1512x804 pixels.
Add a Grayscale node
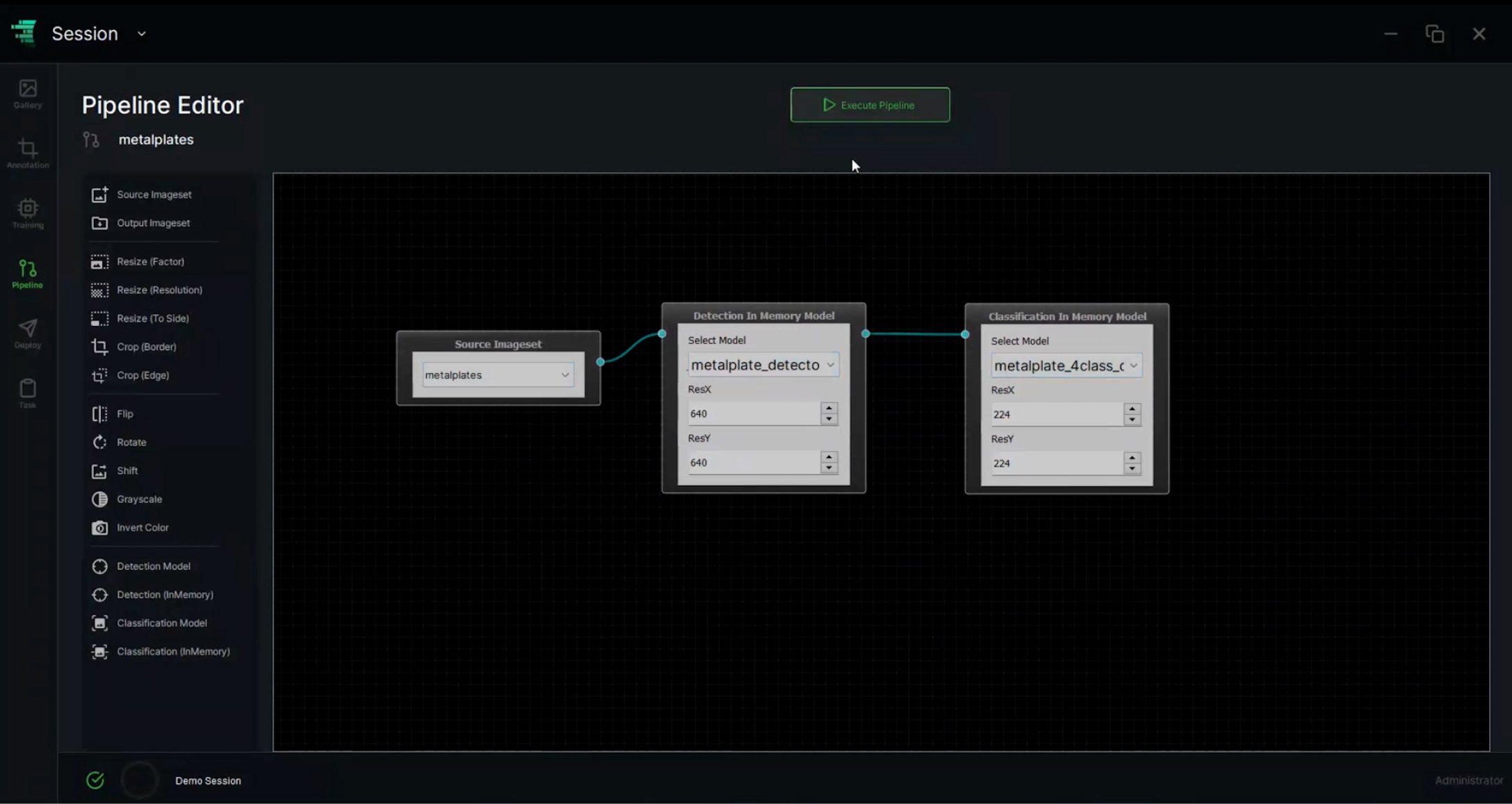tap(127, 499)
